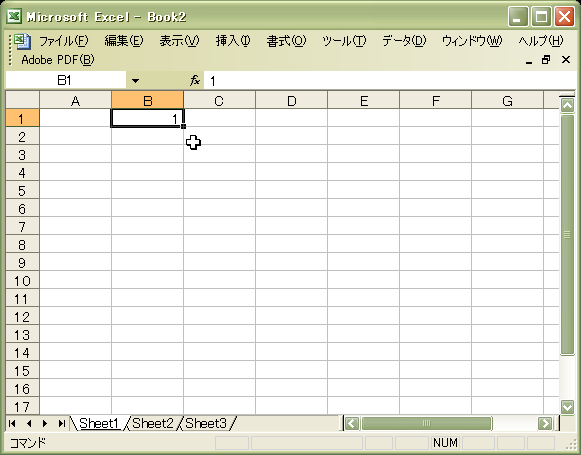
Task: Minimize the workbook window inside Excel
Action: tap(529, 61)
